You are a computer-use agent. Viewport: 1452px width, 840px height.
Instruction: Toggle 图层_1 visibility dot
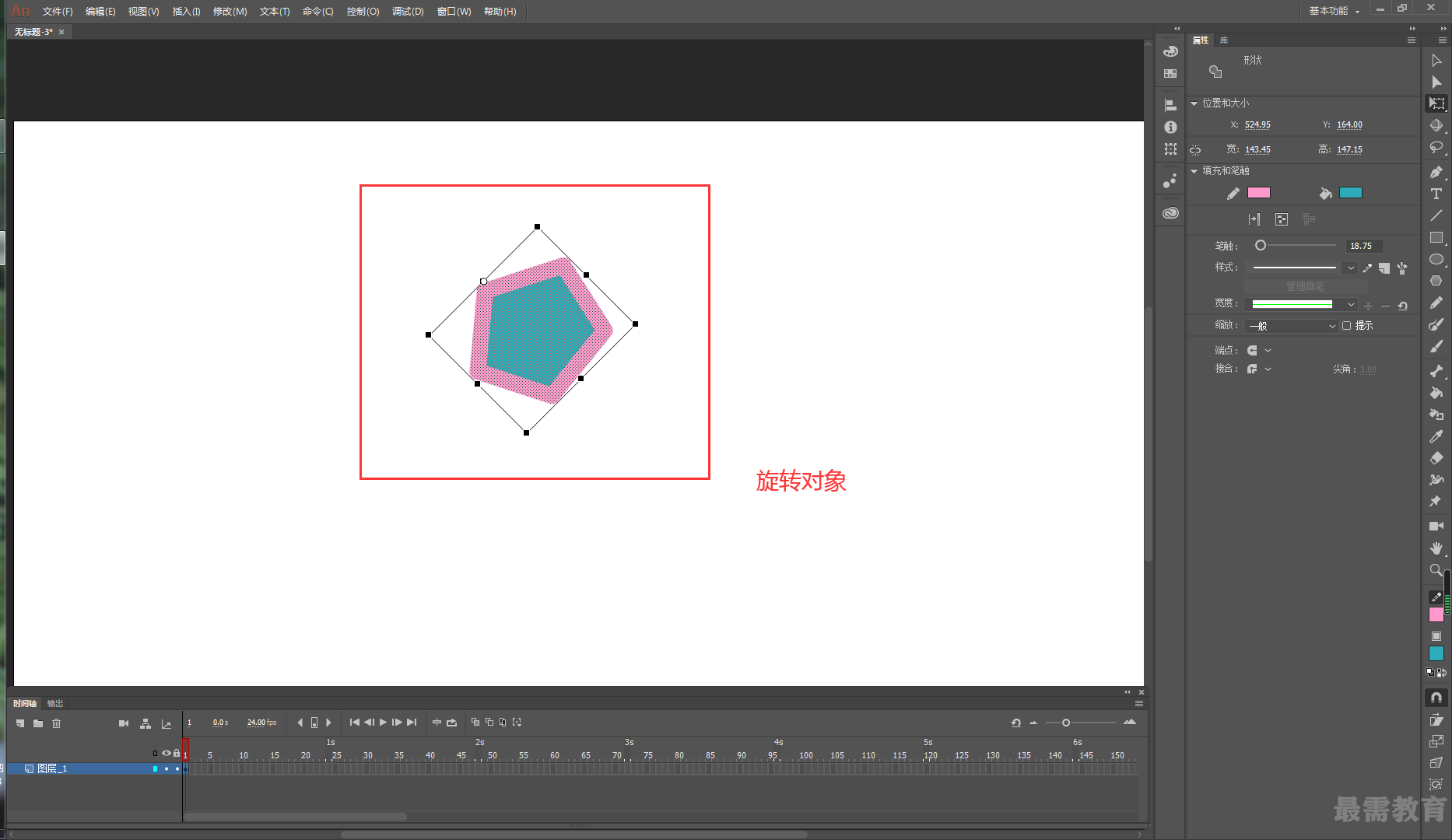tap(166, 768)
